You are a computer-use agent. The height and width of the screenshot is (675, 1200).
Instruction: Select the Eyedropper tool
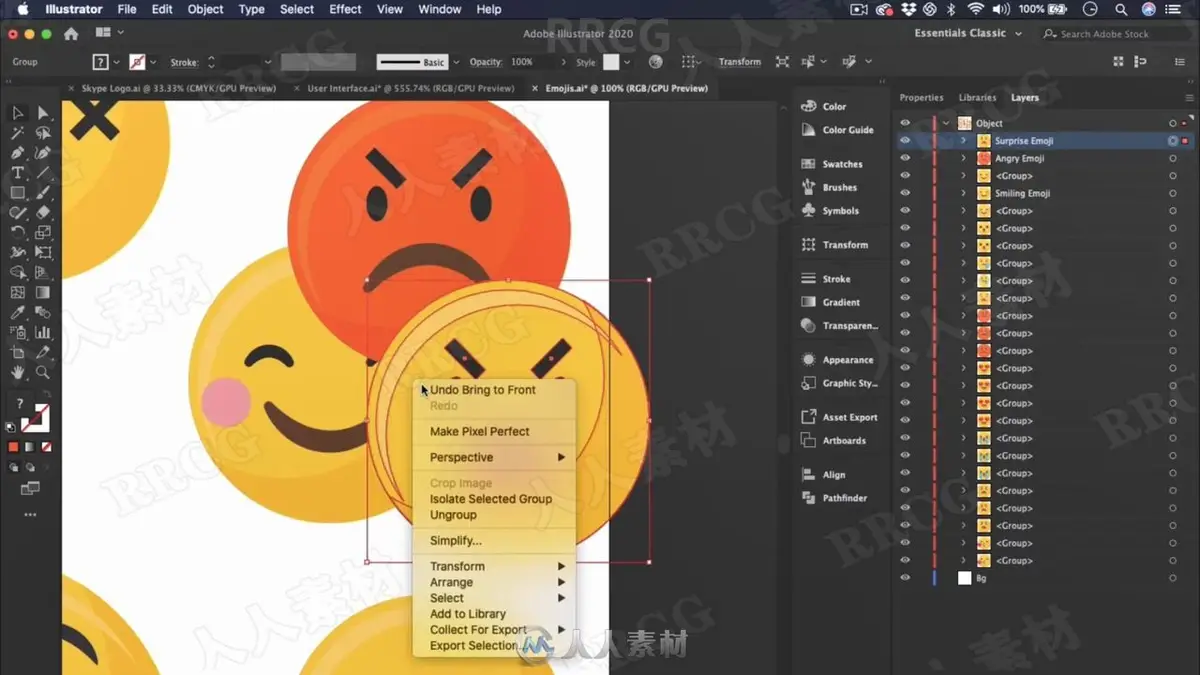tap(17, 313)
